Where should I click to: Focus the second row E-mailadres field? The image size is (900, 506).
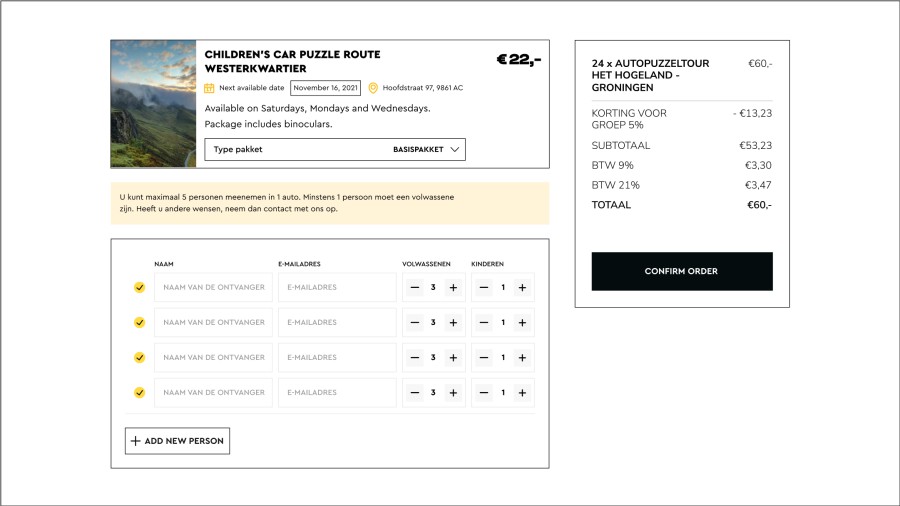click(x=337, y=323)
